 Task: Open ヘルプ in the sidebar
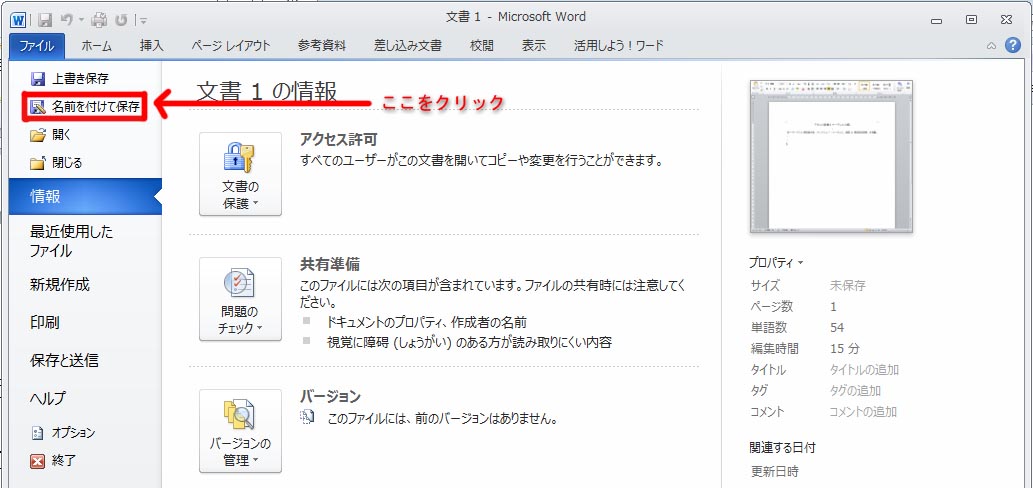[48, 398]
